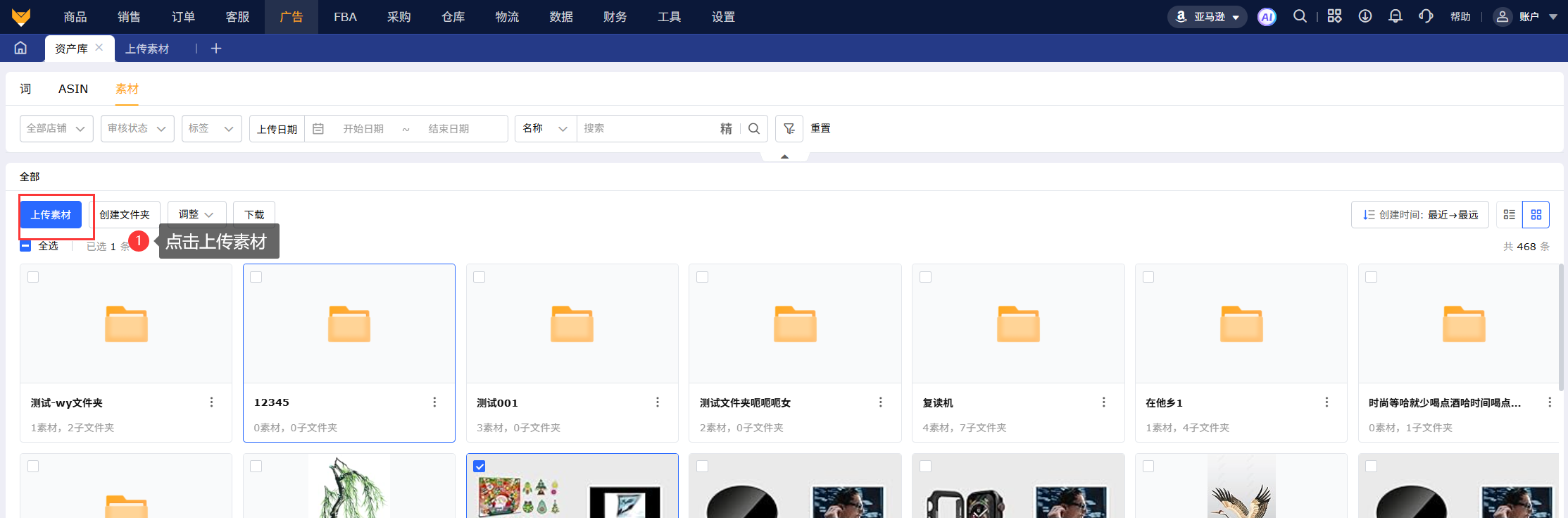Click the download center icon

1365,16
